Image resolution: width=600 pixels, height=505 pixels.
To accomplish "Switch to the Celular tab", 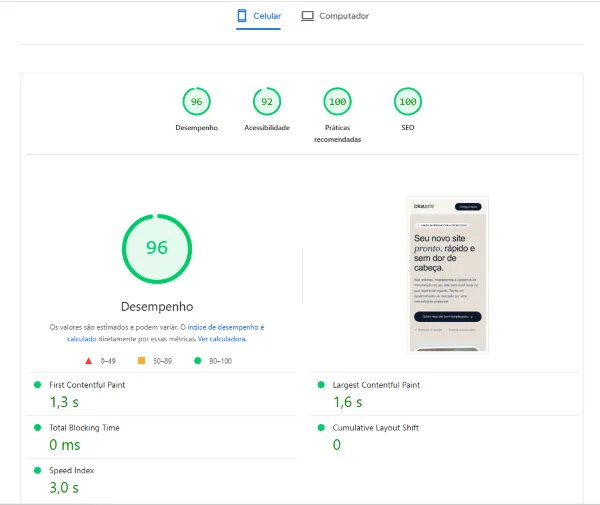I will tap(259, 16).
